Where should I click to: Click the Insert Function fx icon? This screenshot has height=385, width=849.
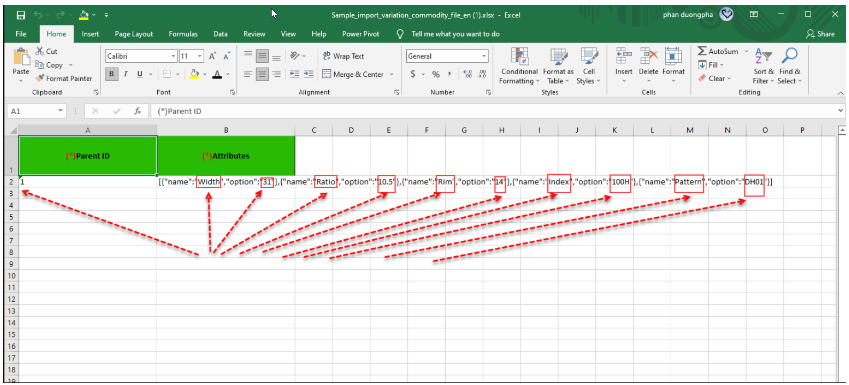tap(138, 111)
